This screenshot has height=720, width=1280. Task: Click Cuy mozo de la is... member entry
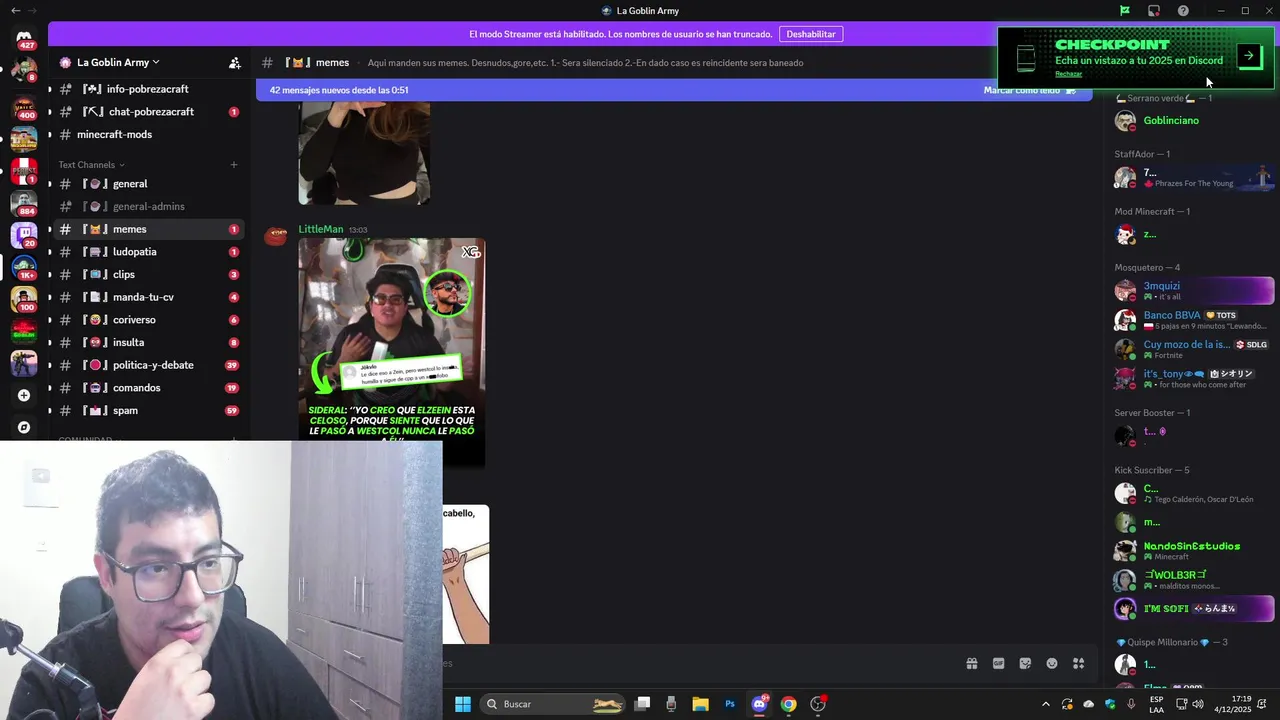(1192, 349)
